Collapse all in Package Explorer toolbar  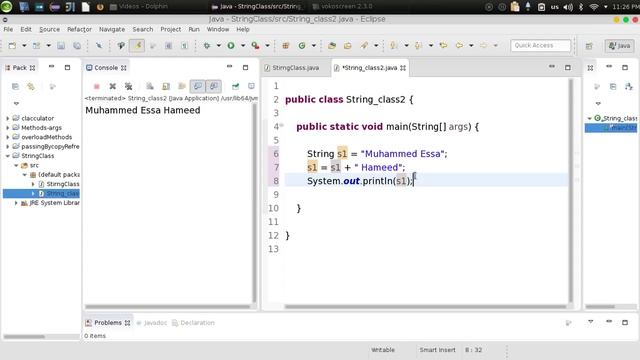point(15,87)
